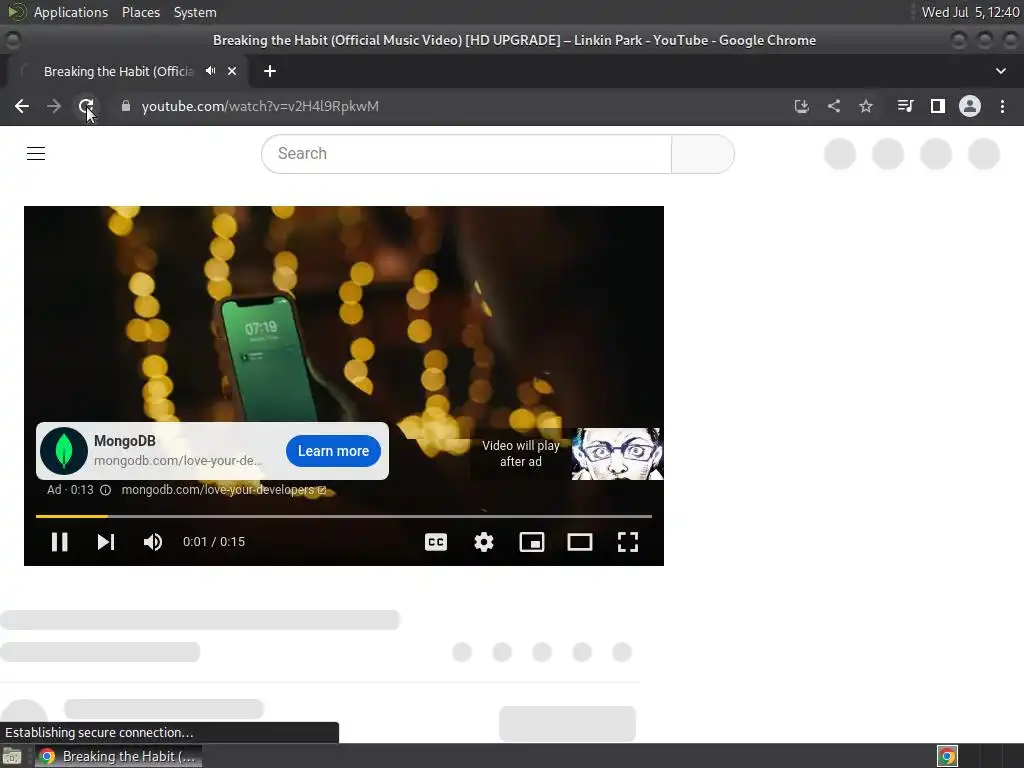This screenshot has height=768, width=1024.
Task: Open the System menu
Action: click(x=195, y=12)
